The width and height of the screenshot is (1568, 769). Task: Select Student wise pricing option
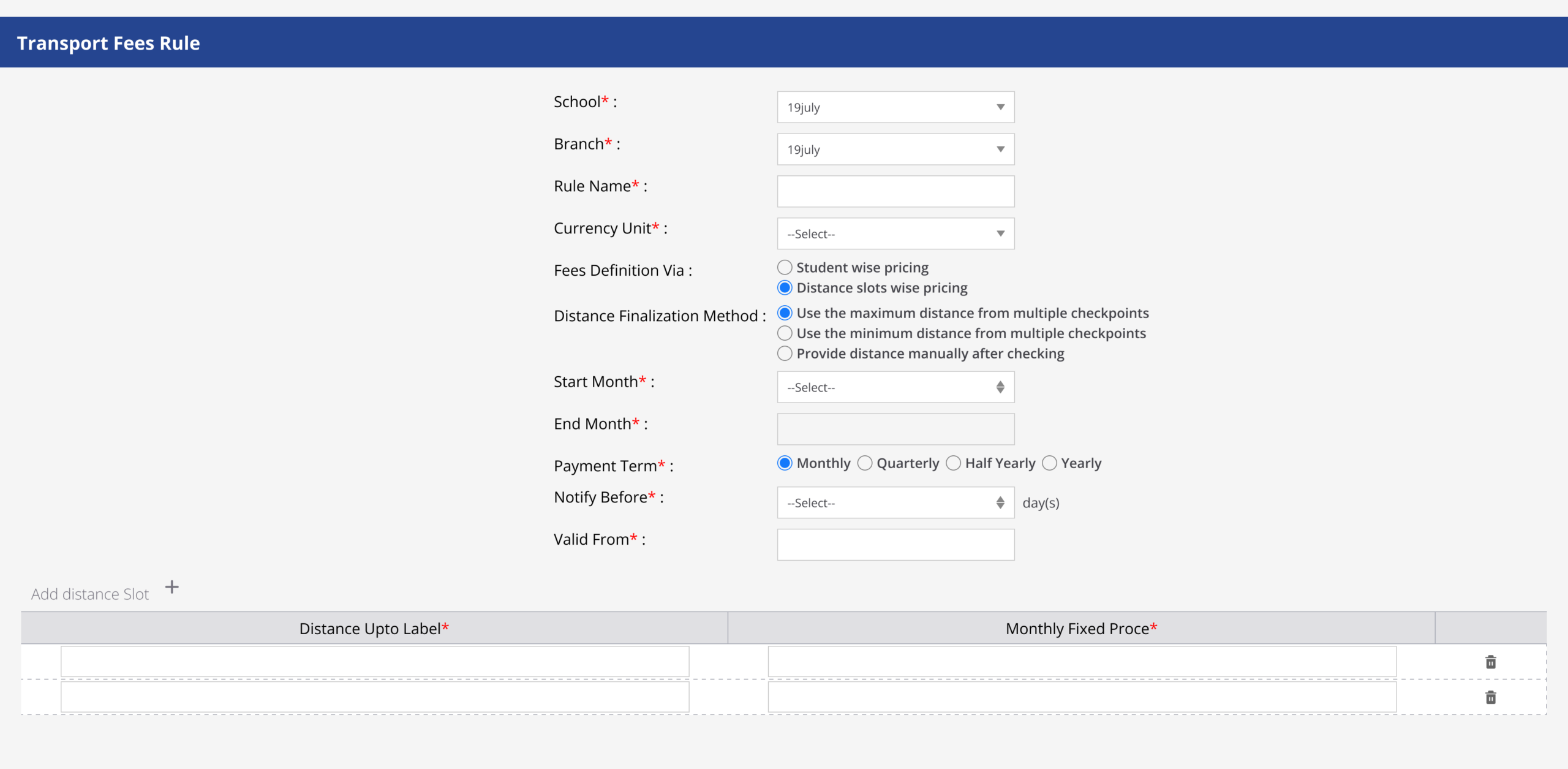785,268
